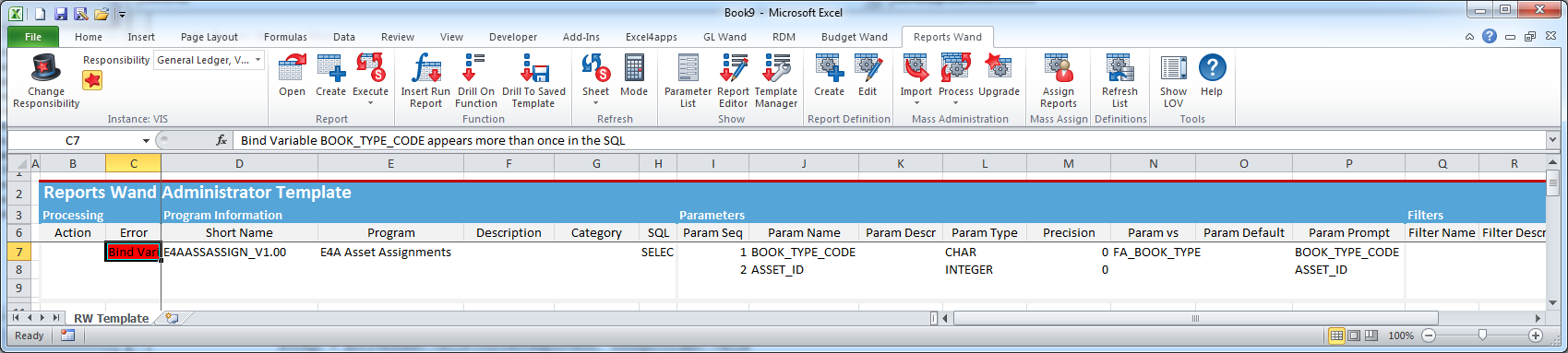Screen dimensions: 1568x353
Task: Expand the Responsibility combo box
Action: point(258,60)
